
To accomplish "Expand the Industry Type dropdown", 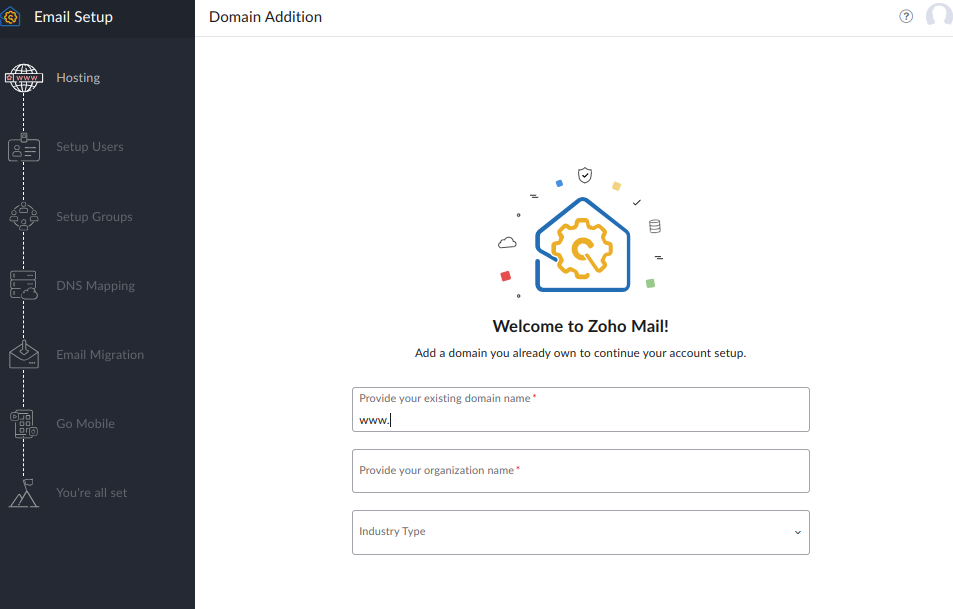I will [x=580, y=532].
